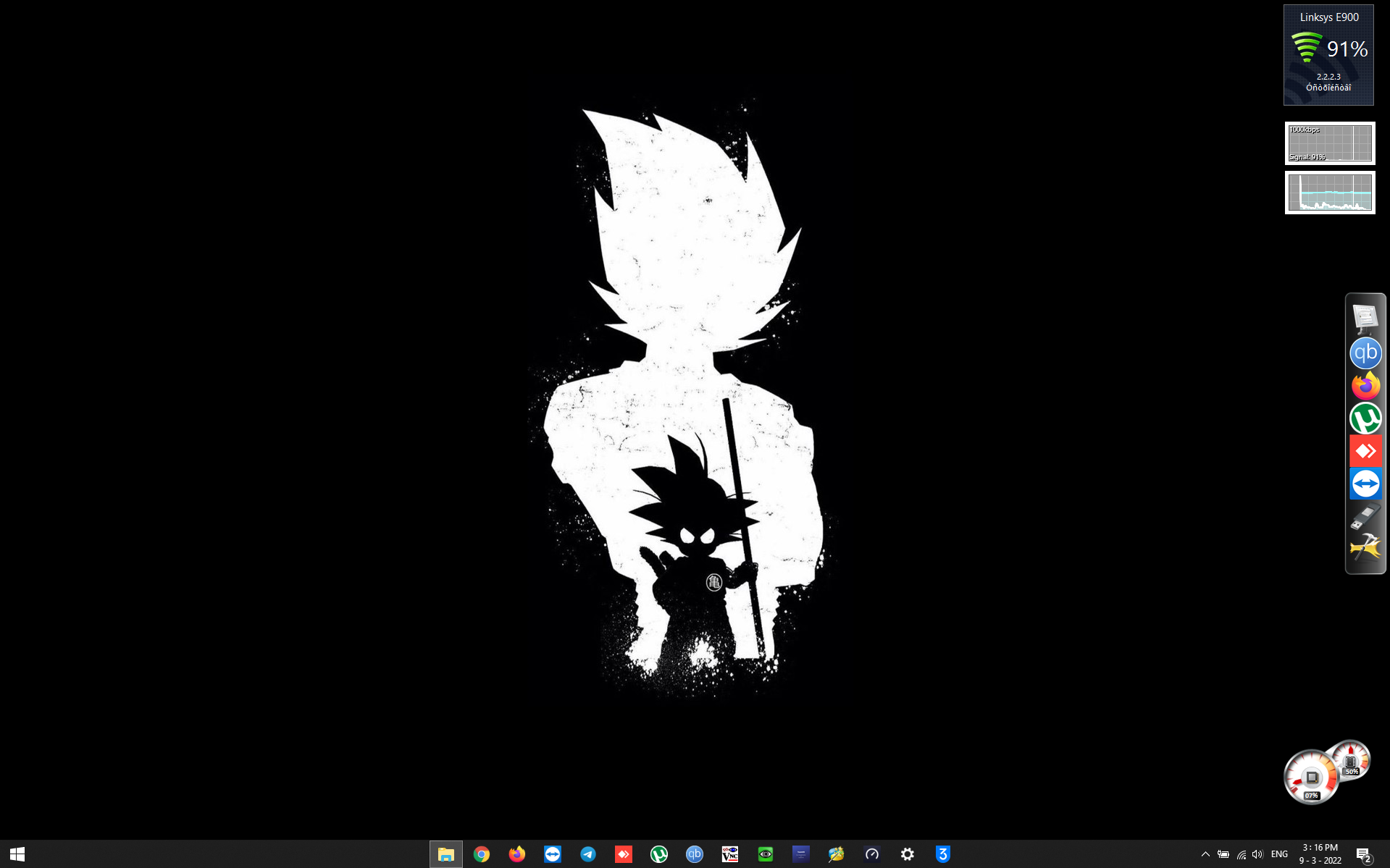Open the speedometer app on the taskbar

(x=872, y=854)
